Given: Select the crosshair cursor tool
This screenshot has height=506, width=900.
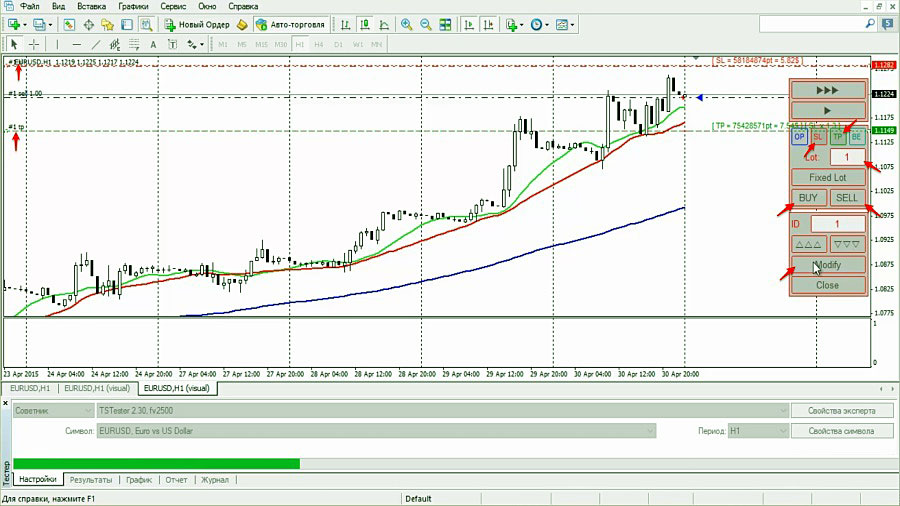Looking at the screenshot, I should point(34,44).
